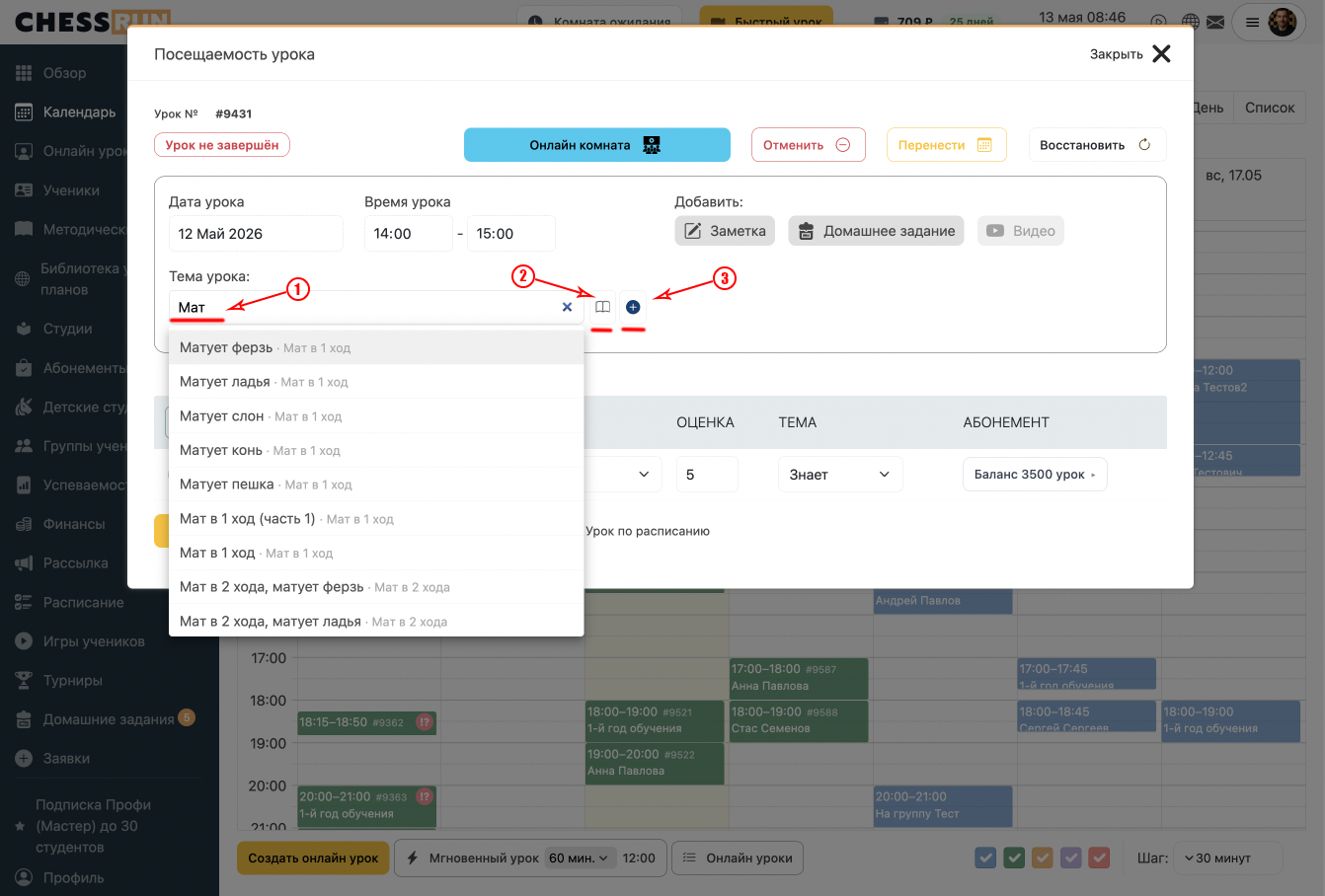Click the Видео add button
The height and width of the screenshot is (896, 1325).
[x=1021, y=231]
